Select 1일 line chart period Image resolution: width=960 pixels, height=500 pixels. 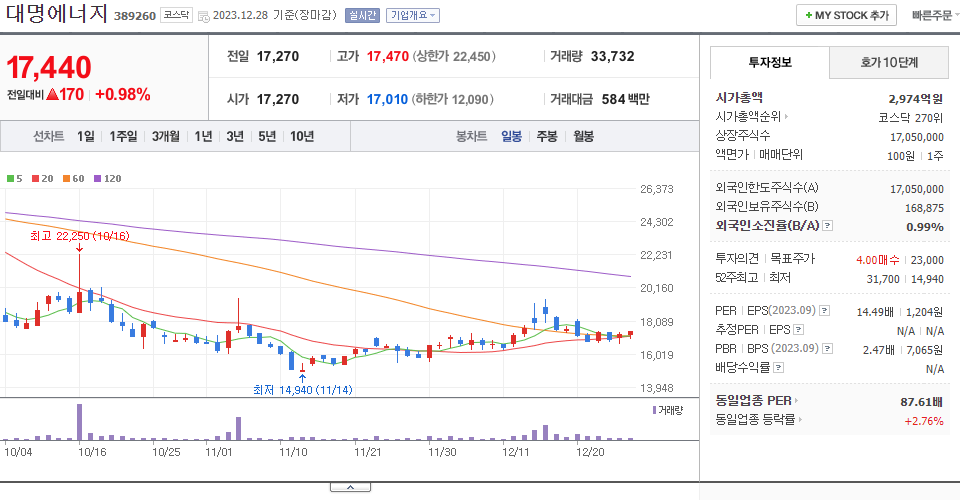click(x=86, y=136)
